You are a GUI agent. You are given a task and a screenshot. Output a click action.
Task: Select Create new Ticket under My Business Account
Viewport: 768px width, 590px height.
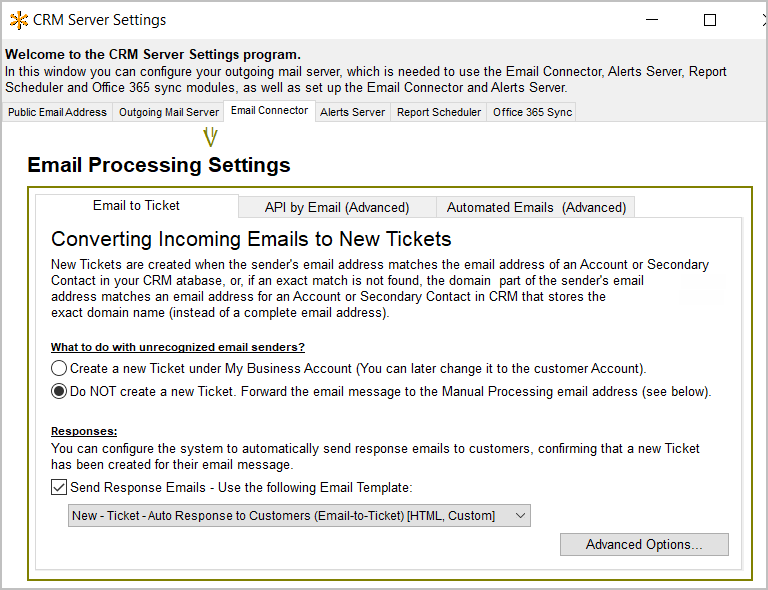60,368
